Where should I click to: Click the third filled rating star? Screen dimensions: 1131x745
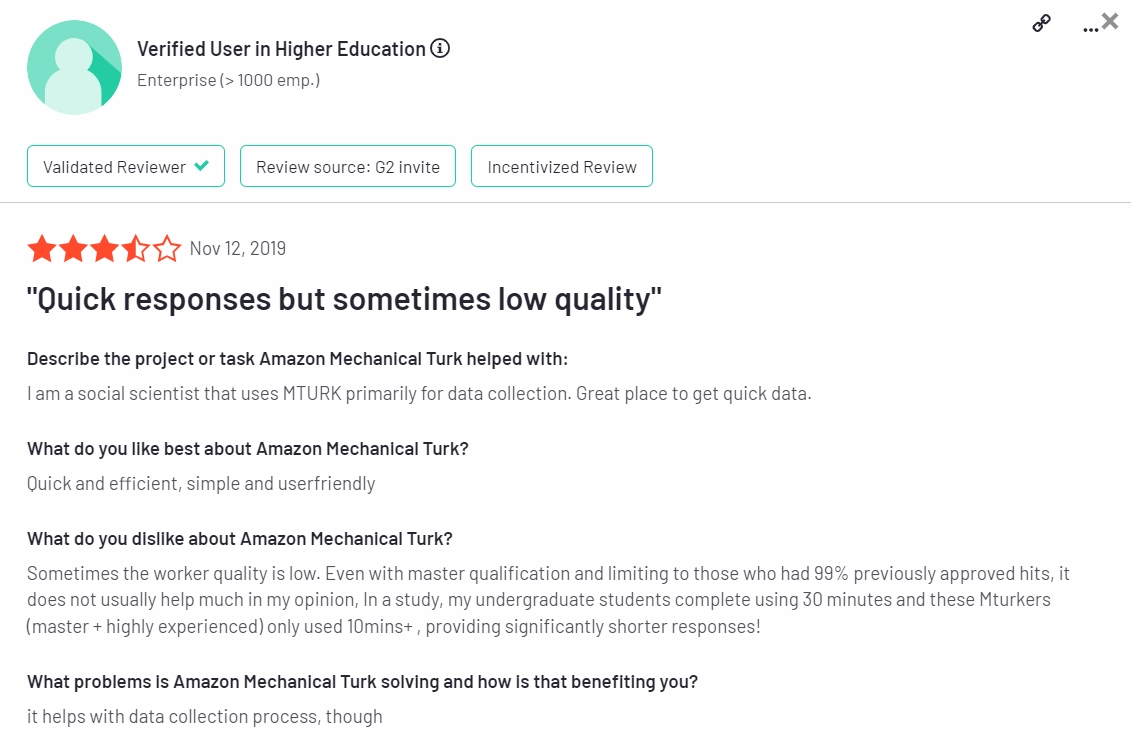click(104, 249)
